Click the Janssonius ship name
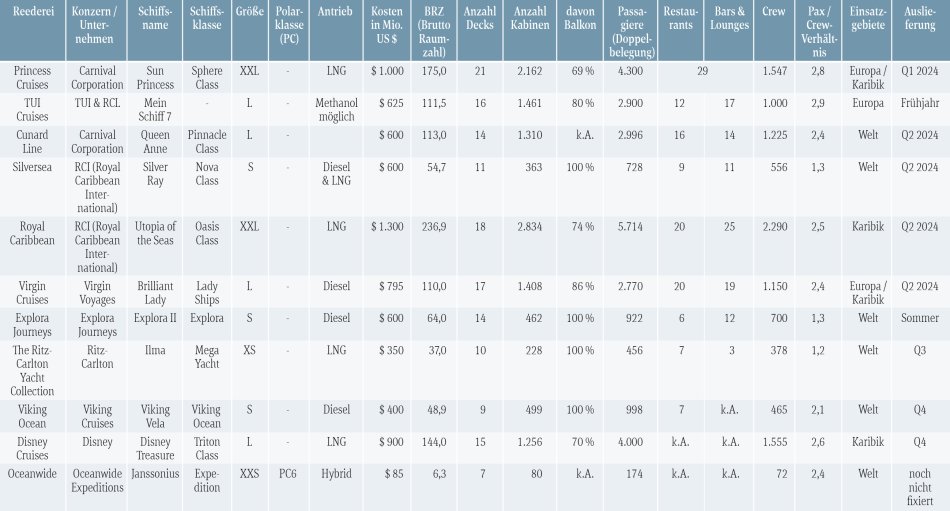The height and width of the screenshot is (511, 950). pos(155,474)
